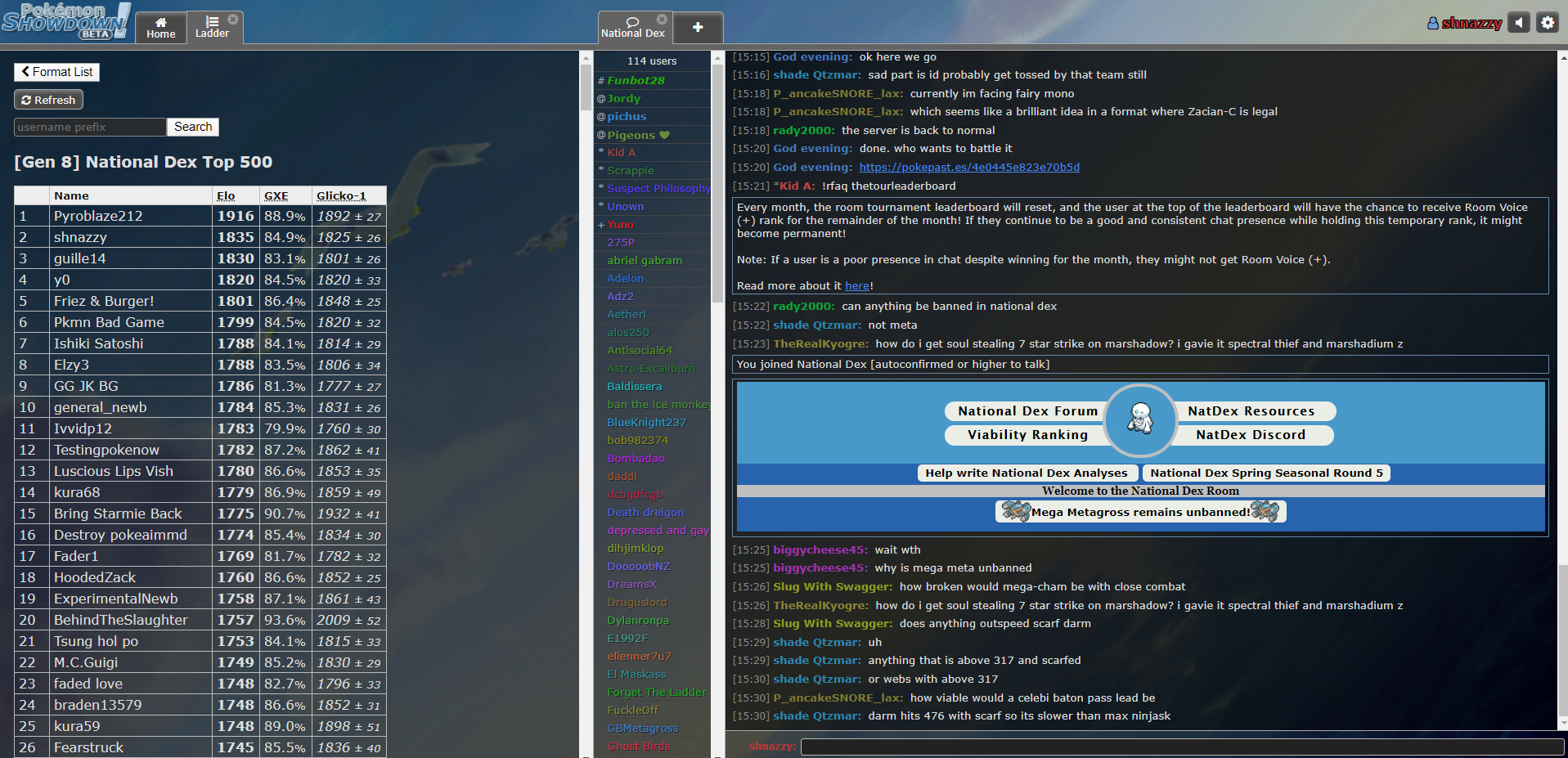This screenshot has width=1568, height=758.
Task: Mute sound with the speaker icon
Action: click(1519, 23)
